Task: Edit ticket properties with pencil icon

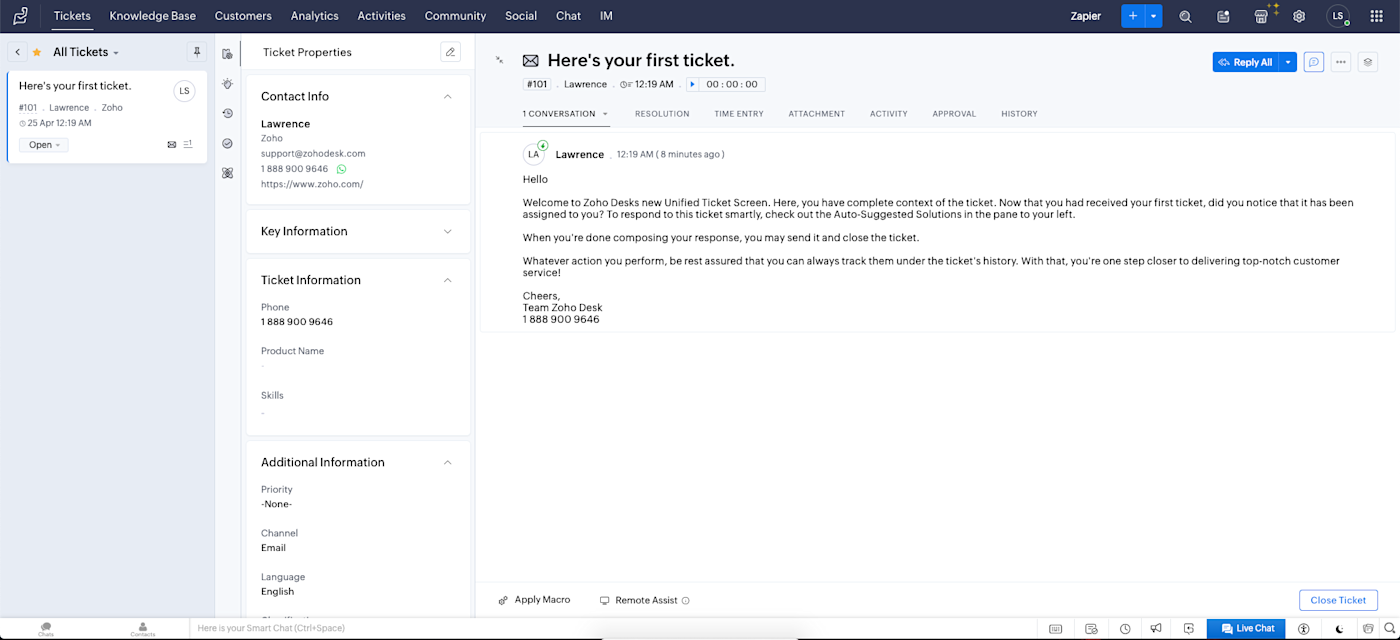Action: pyautogui.click(x=450, y=52)
